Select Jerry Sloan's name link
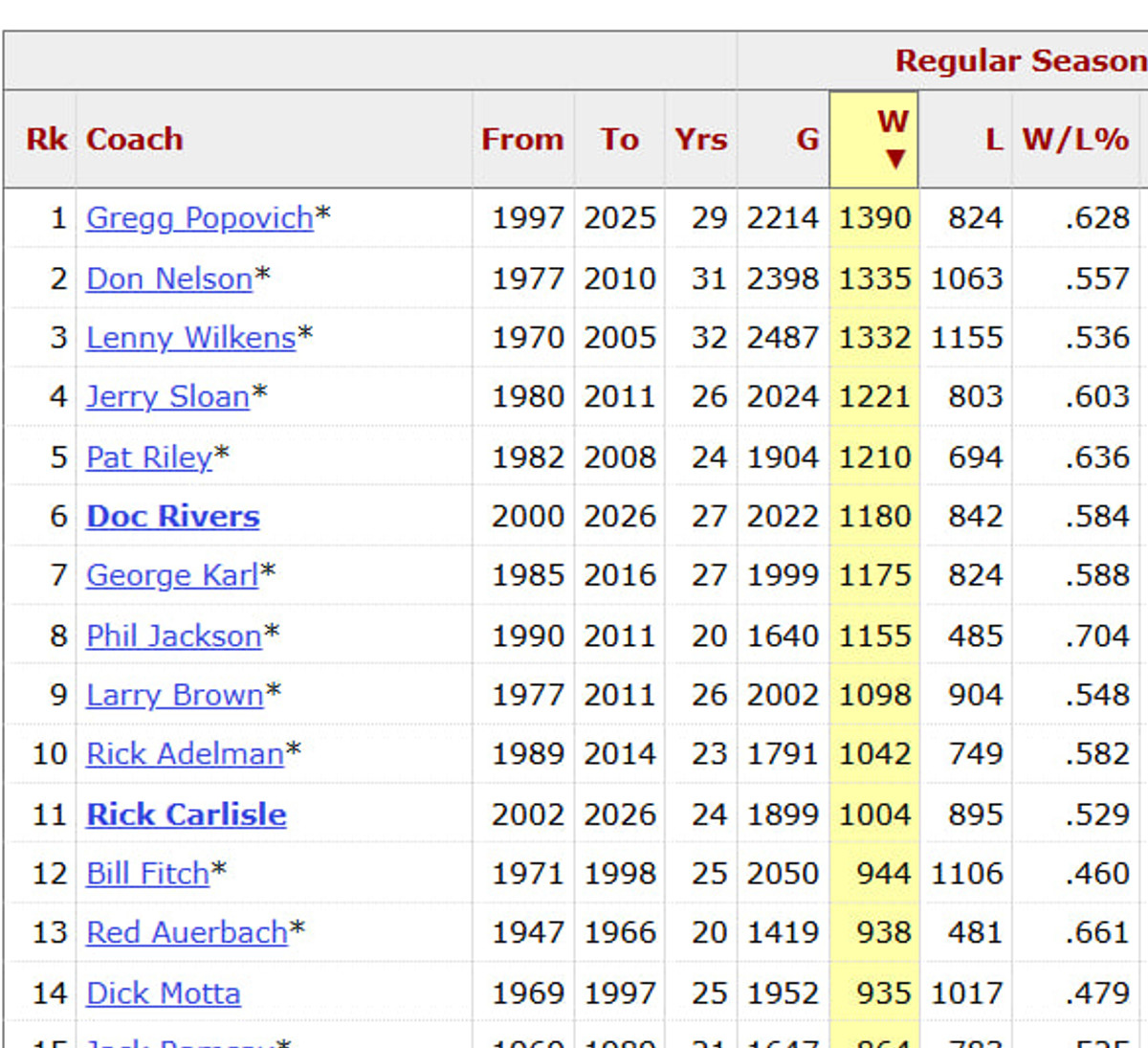 point(167,396)
